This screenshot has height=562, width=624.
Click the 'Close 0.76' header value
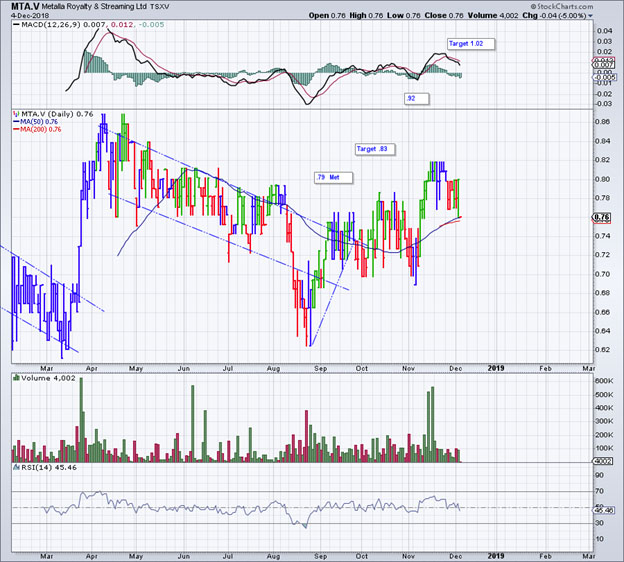click(x=444, y=16)
